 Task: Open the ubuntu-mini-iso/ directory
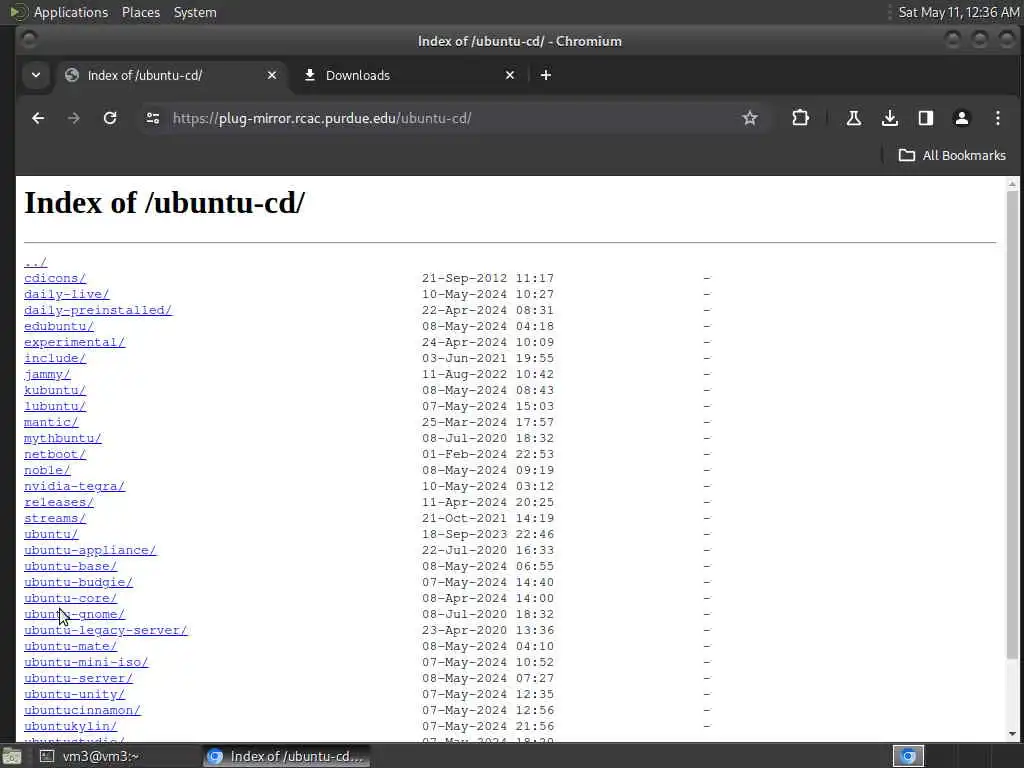pos(86,662)
